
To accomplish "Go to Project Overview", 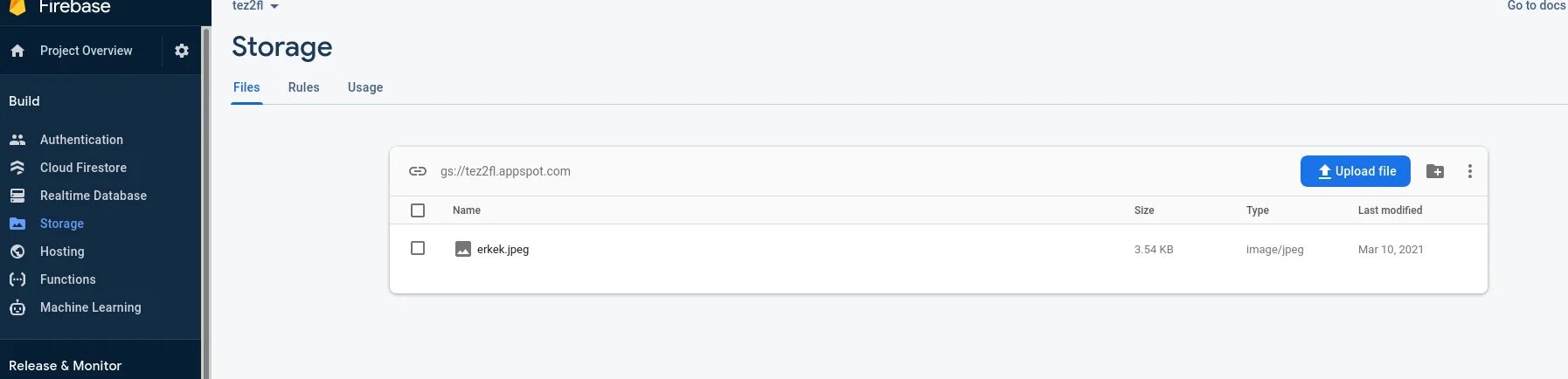I will coord(86,51).
